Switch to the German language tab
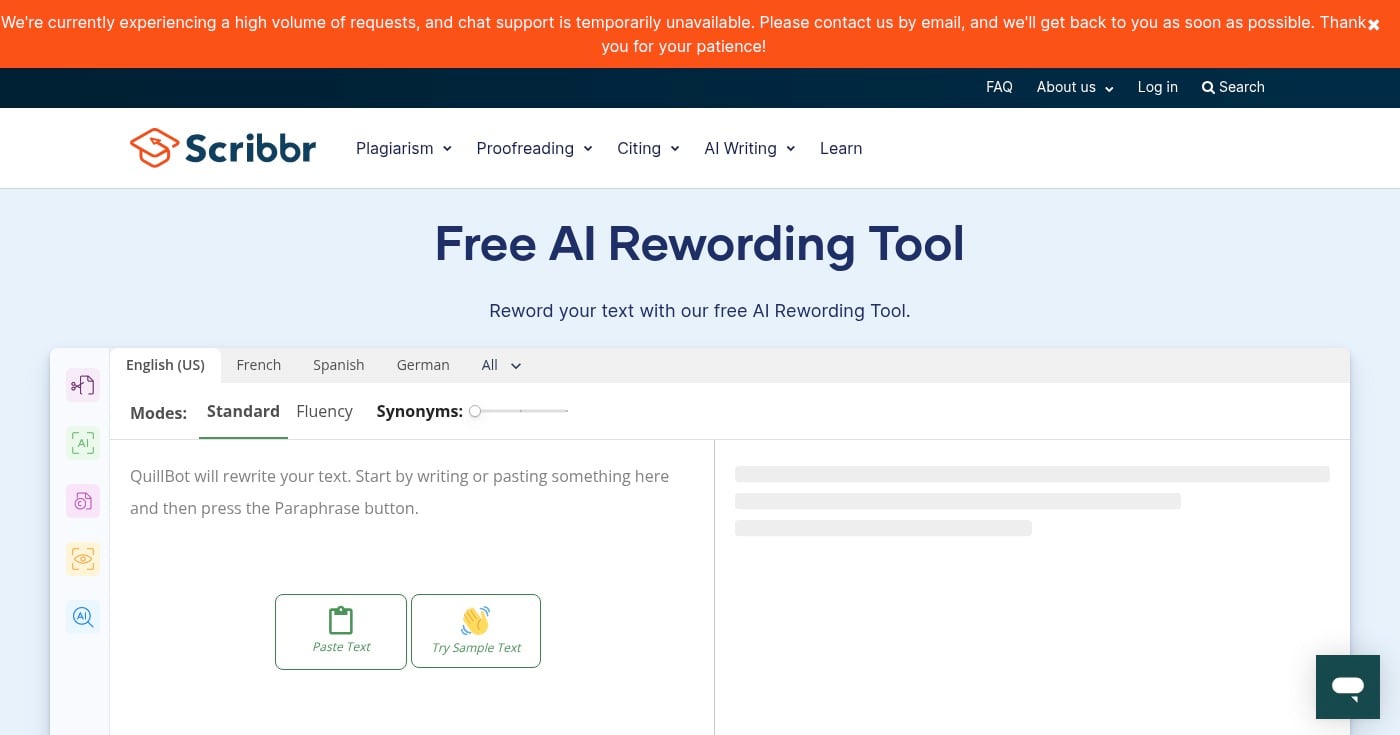 pyautogui.click(x=423, y=365)
